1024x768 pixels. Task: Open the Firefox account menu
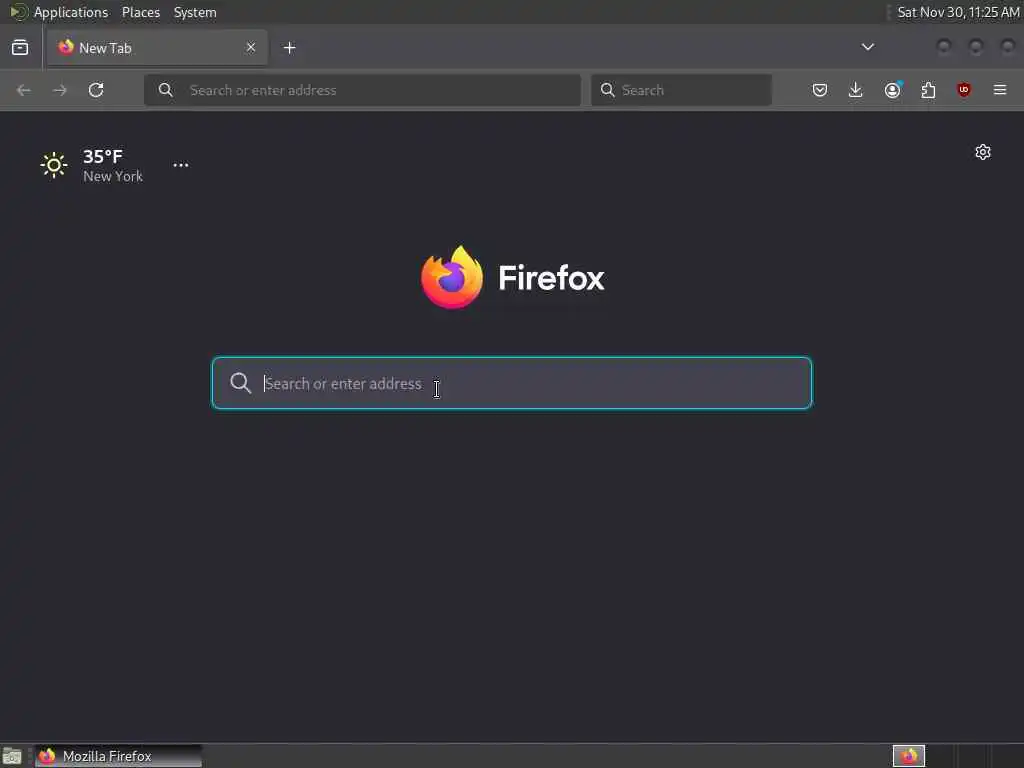(892, 90)
